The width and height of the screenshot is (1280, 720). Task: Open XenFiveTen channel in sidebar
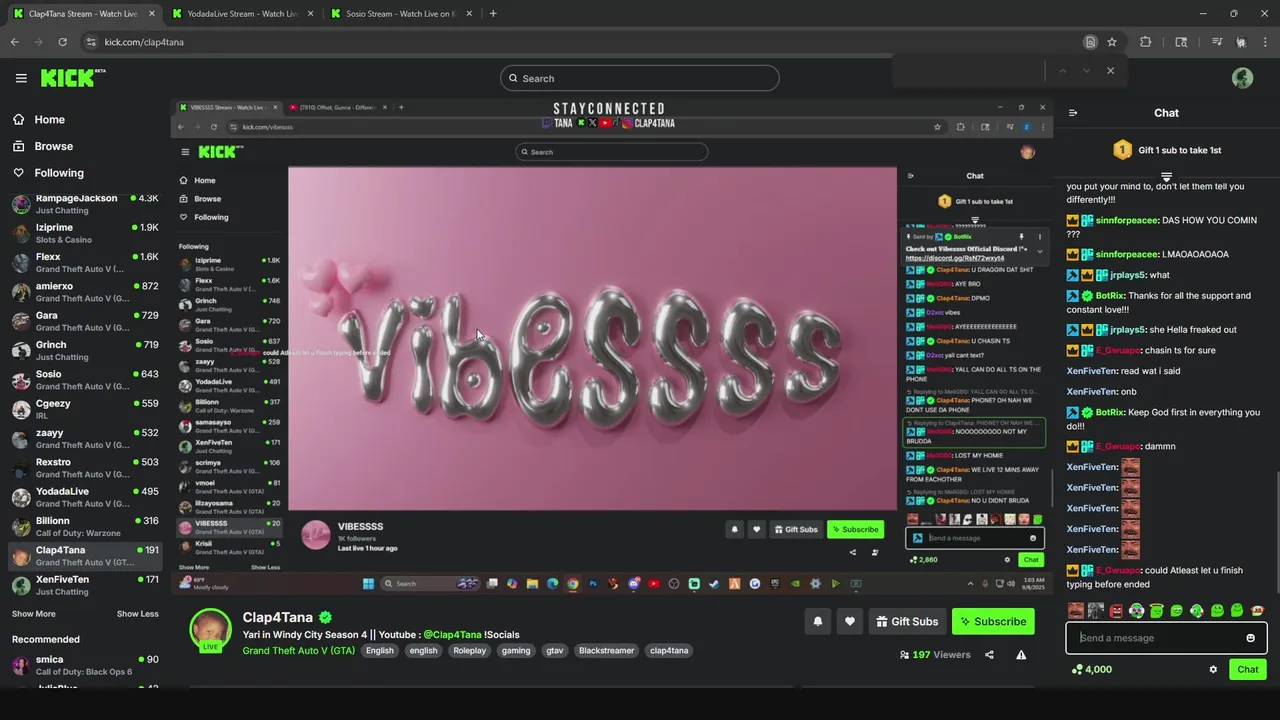pyautogui.click(x=85, y=585)
